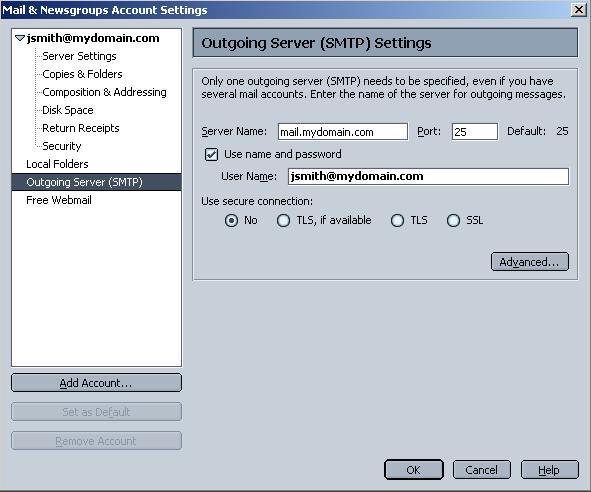The width and height of the screenshot is (591, 492).
Task: Click the Port number field
Action: 475,132
